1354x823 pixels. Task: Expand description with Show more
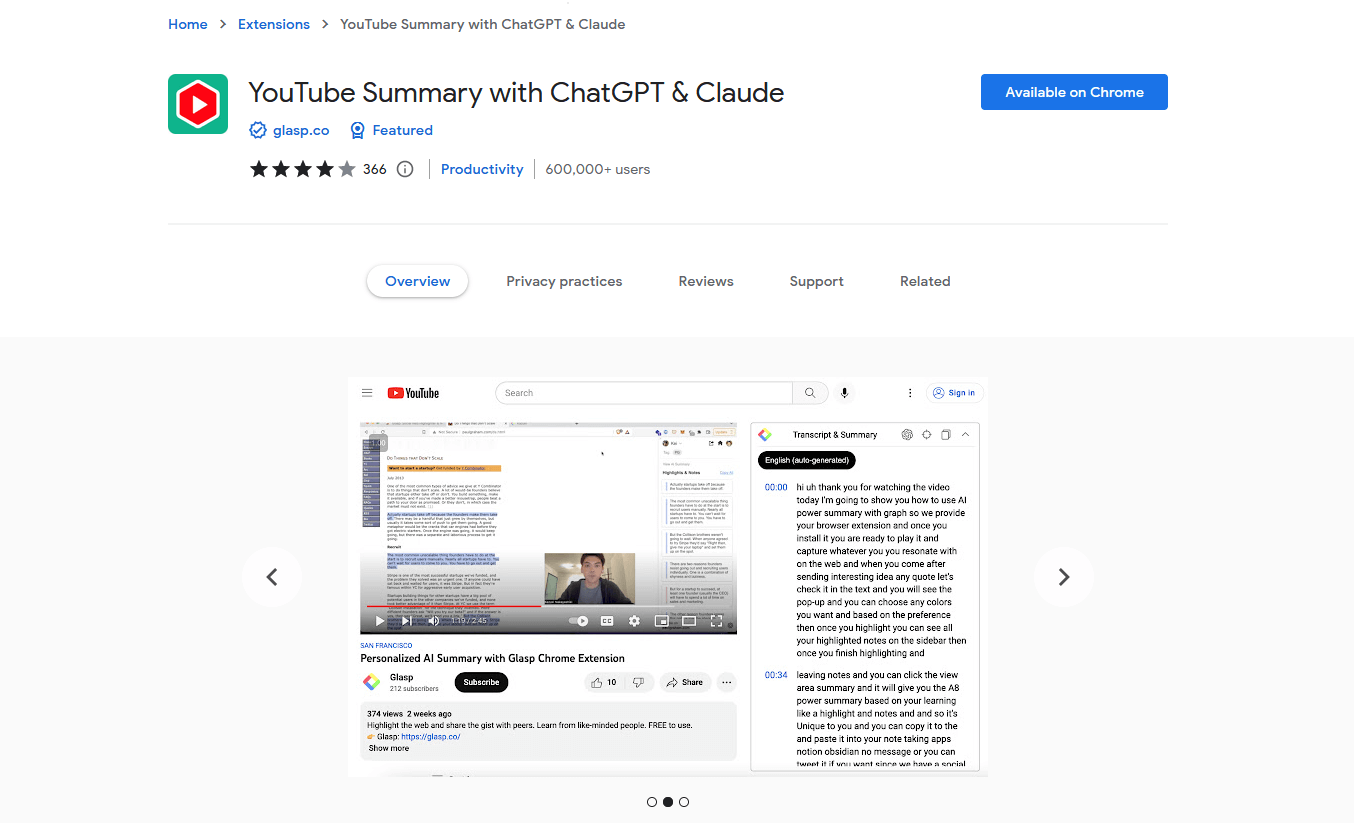point(389,748)
